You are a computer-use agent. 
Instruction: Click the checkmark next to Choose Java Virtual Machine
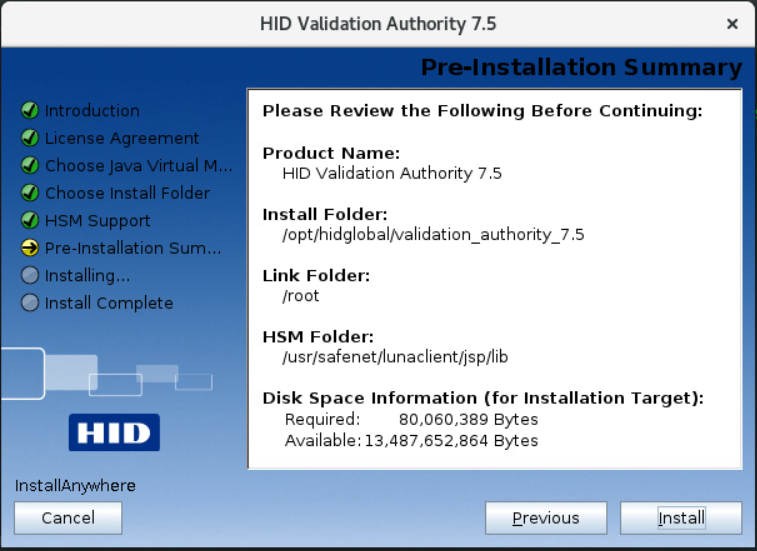(30, 166)
